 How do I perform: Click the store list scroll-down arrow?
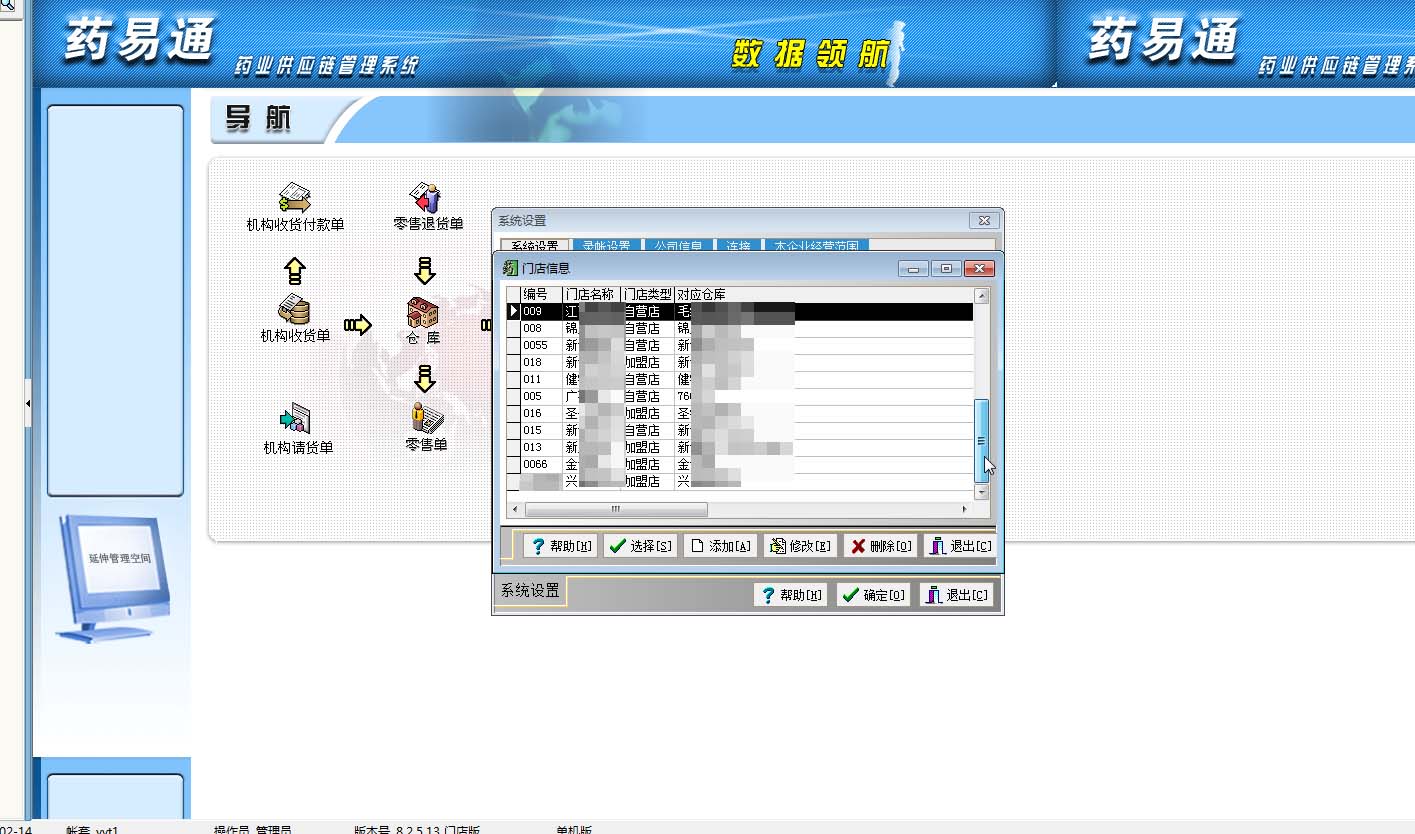tap(981, 492)
